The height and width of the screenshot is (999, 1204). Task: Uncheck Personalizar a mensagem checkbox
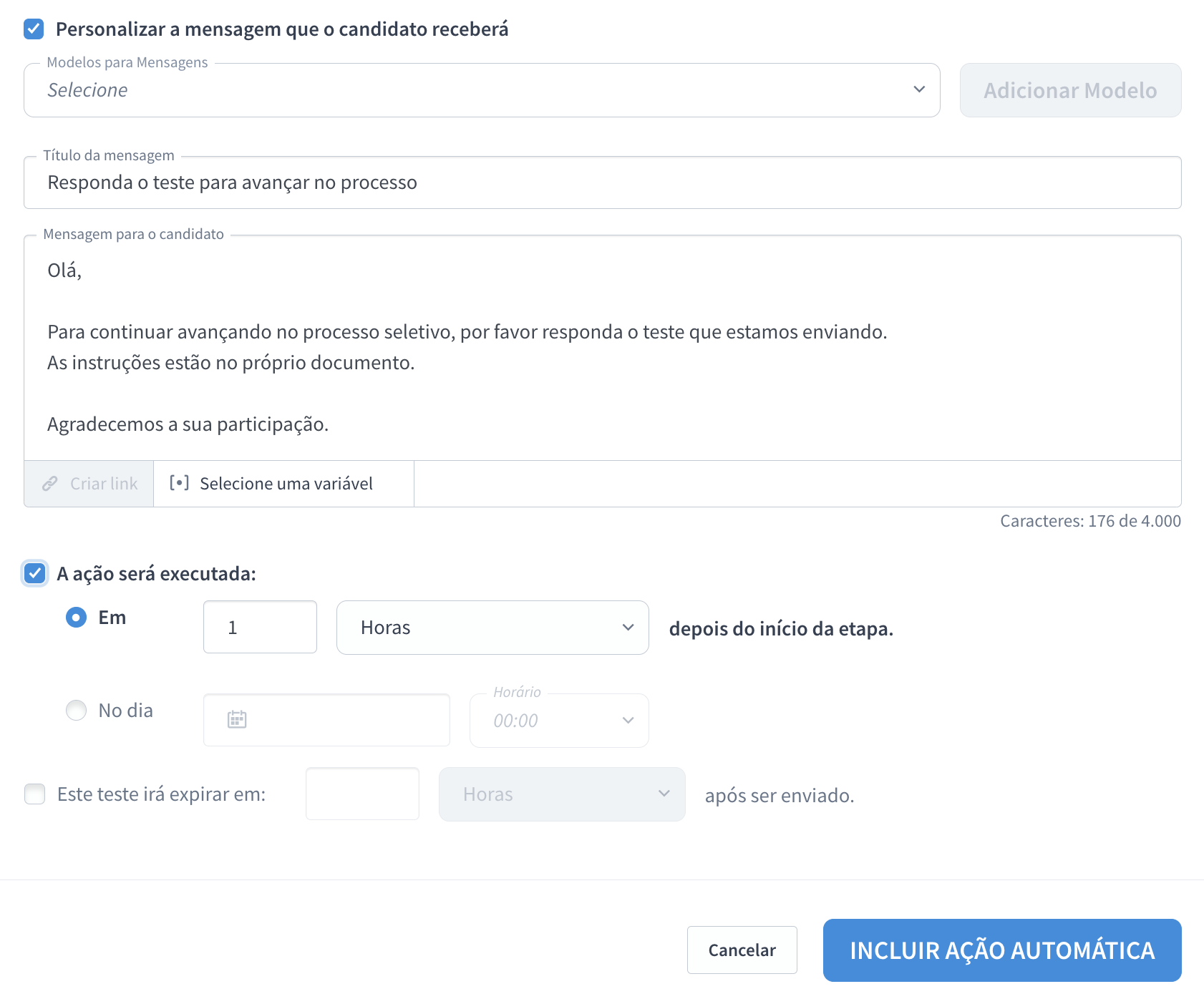34,29
